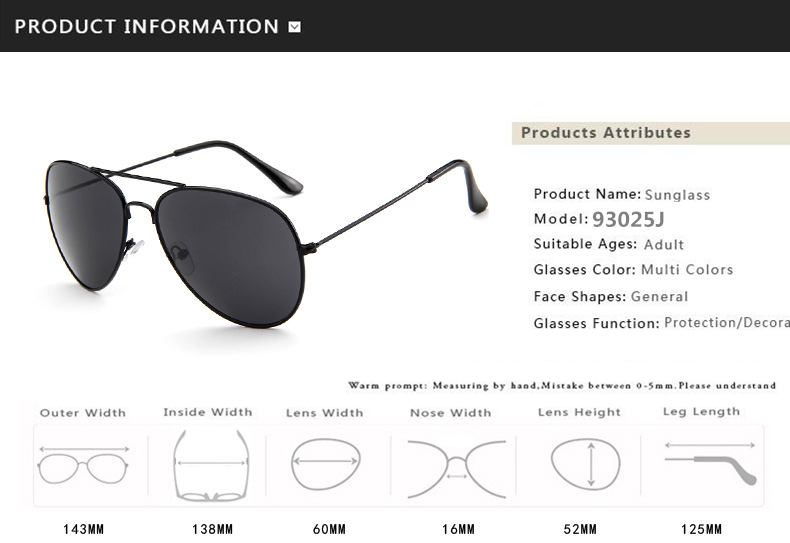Screen dimensions: 790x543
Task: Click the Nose Width bridge diagram icon
Action: coord(456,469)
